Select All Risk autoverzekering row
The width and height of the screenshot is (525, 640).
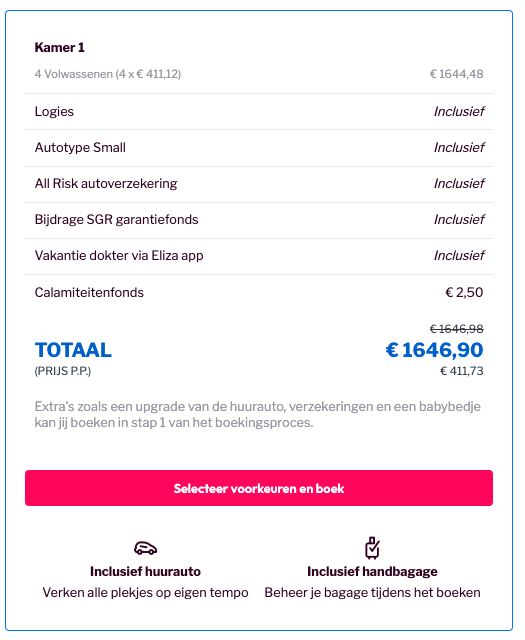coord(259,184)
